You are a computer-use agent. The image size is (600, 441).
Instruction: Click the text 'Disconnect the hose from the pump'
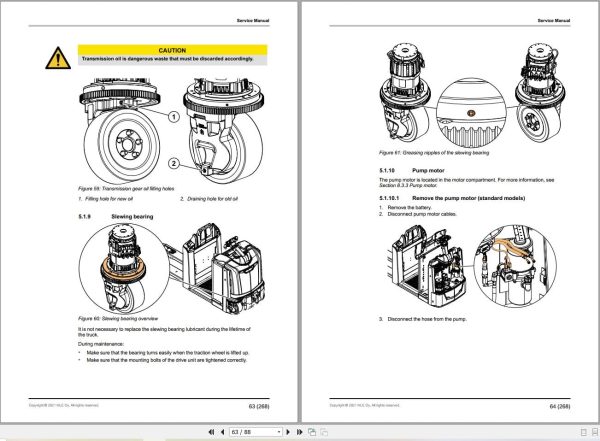pos(427,319)
